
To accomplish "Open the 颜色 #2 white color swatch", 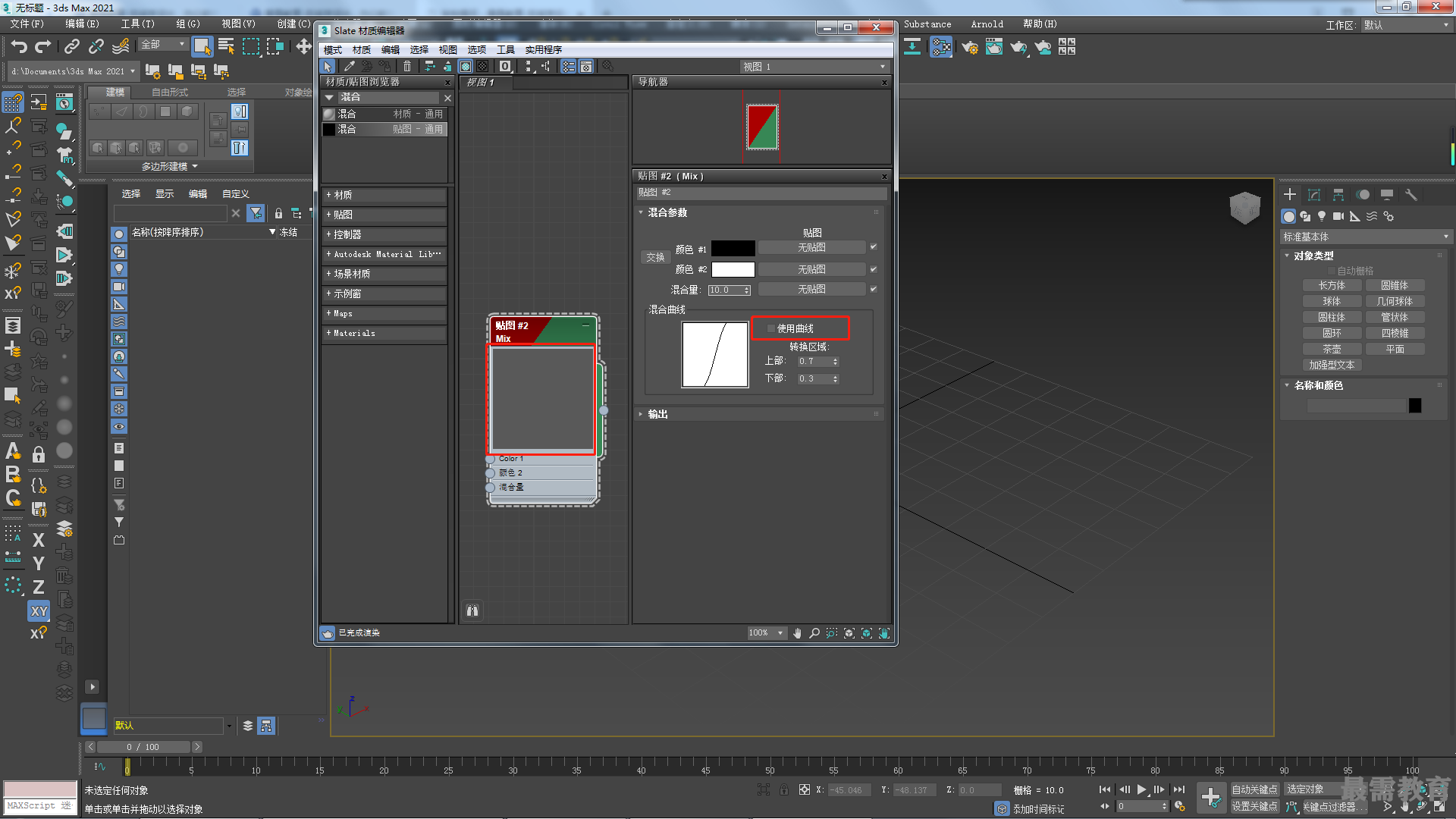I will (x=733, y=269).
